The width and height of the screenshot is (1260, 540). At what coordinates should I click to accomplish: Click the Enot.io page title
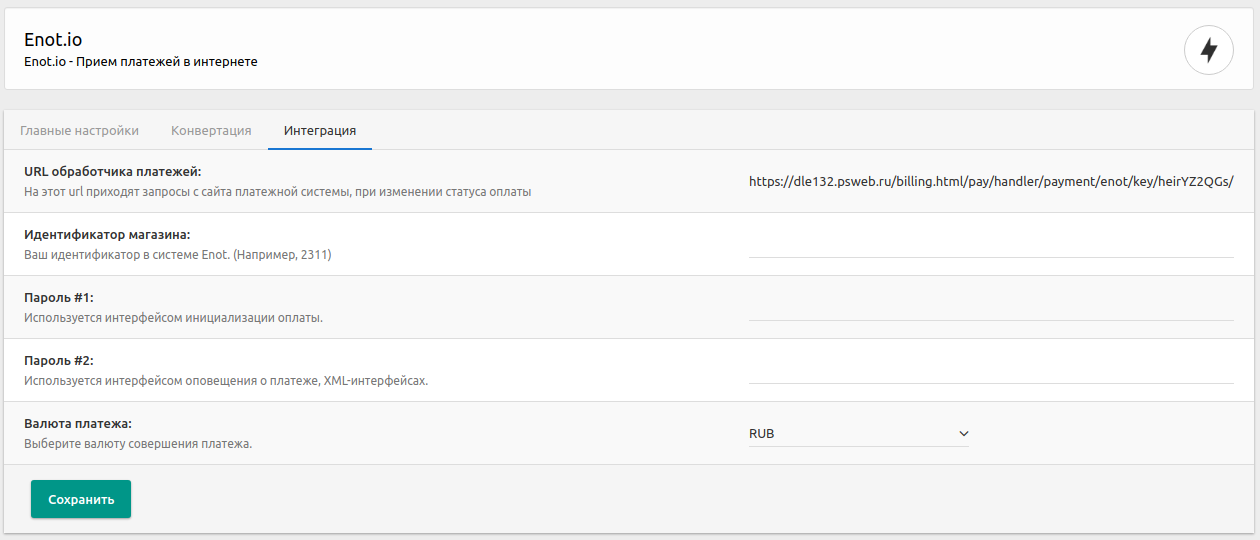[x=53, y=40]
